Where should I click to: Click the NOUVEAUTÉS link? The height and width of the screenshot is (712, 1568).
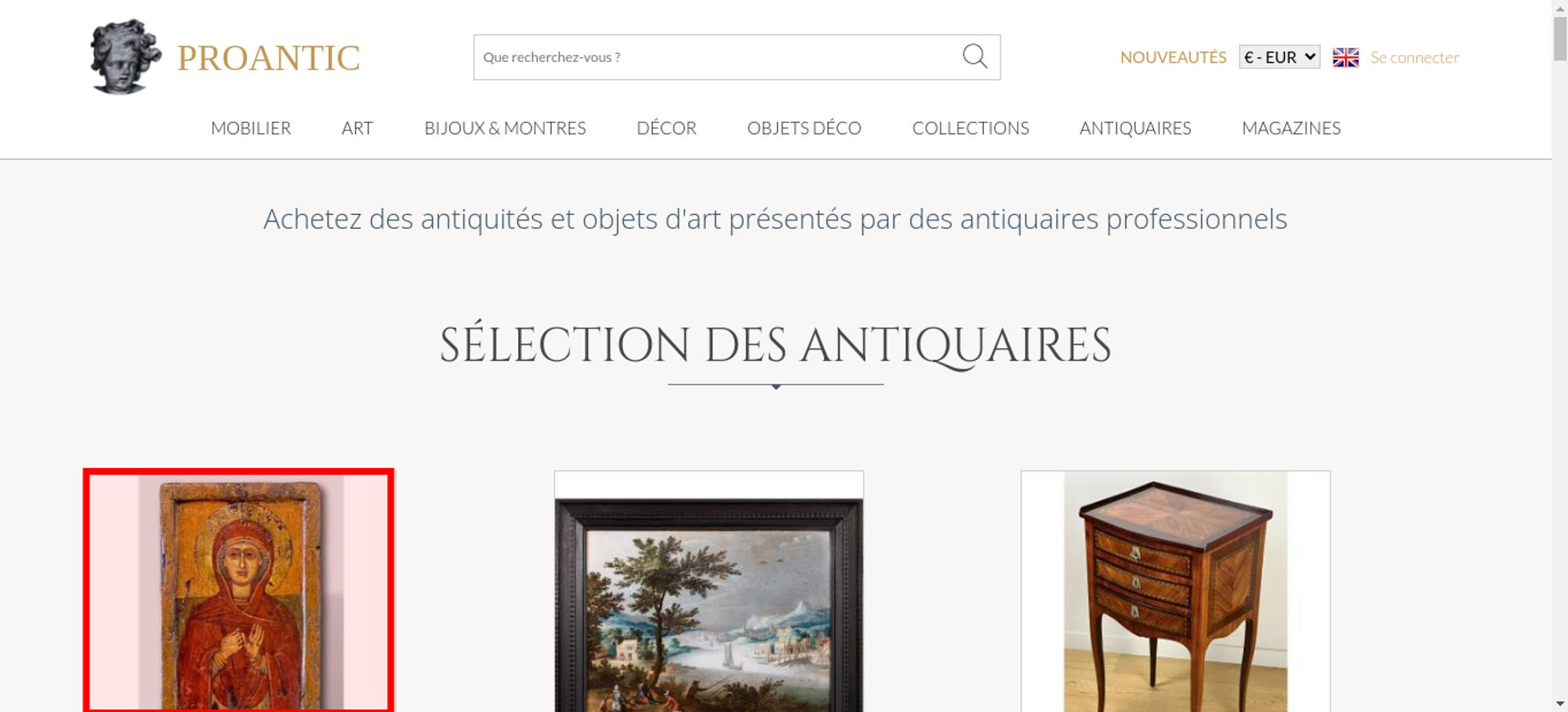(x=1173, y=57)
